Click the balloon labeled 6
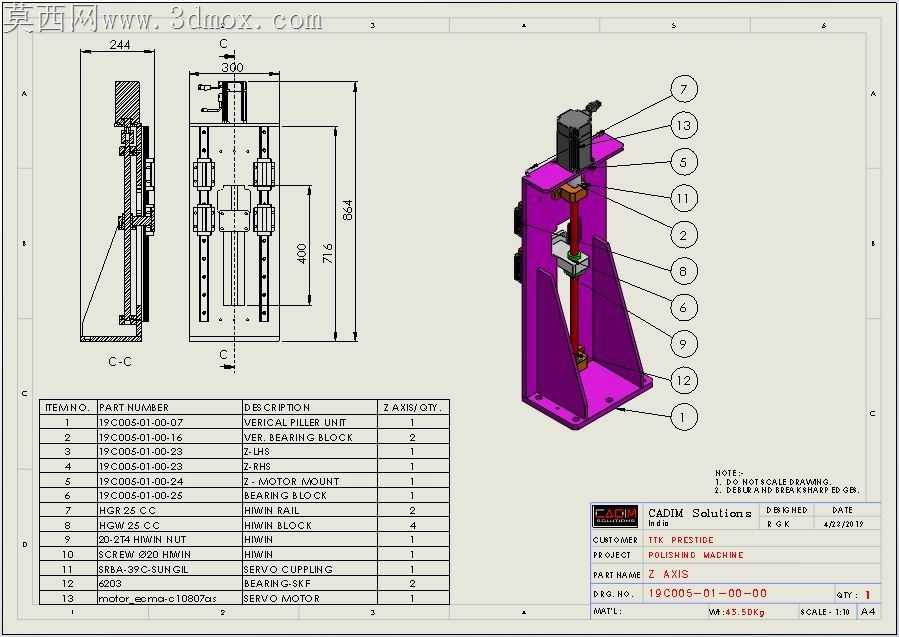Image resolution: width=899 pixels, height=637 pixels. (683, 308)
